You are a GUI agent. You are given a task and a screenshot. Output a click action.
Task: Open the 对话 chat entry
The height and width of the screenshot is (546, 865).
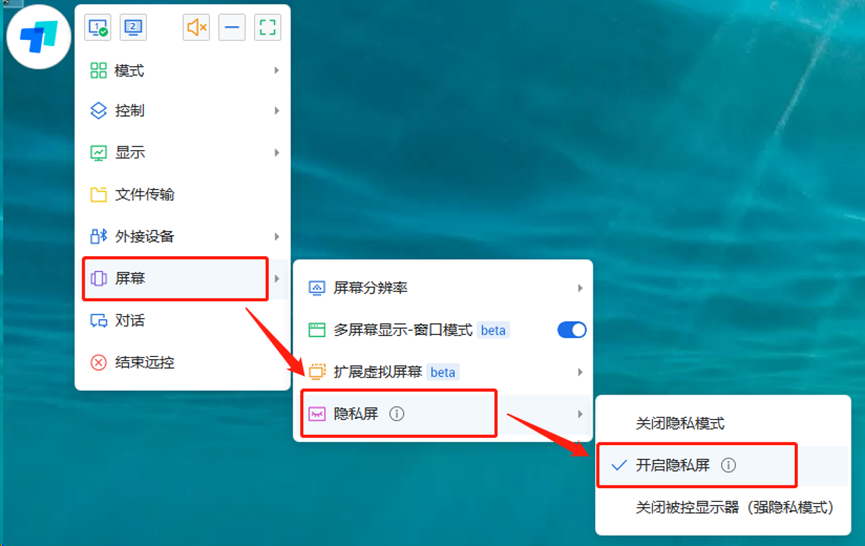point(183,320)
